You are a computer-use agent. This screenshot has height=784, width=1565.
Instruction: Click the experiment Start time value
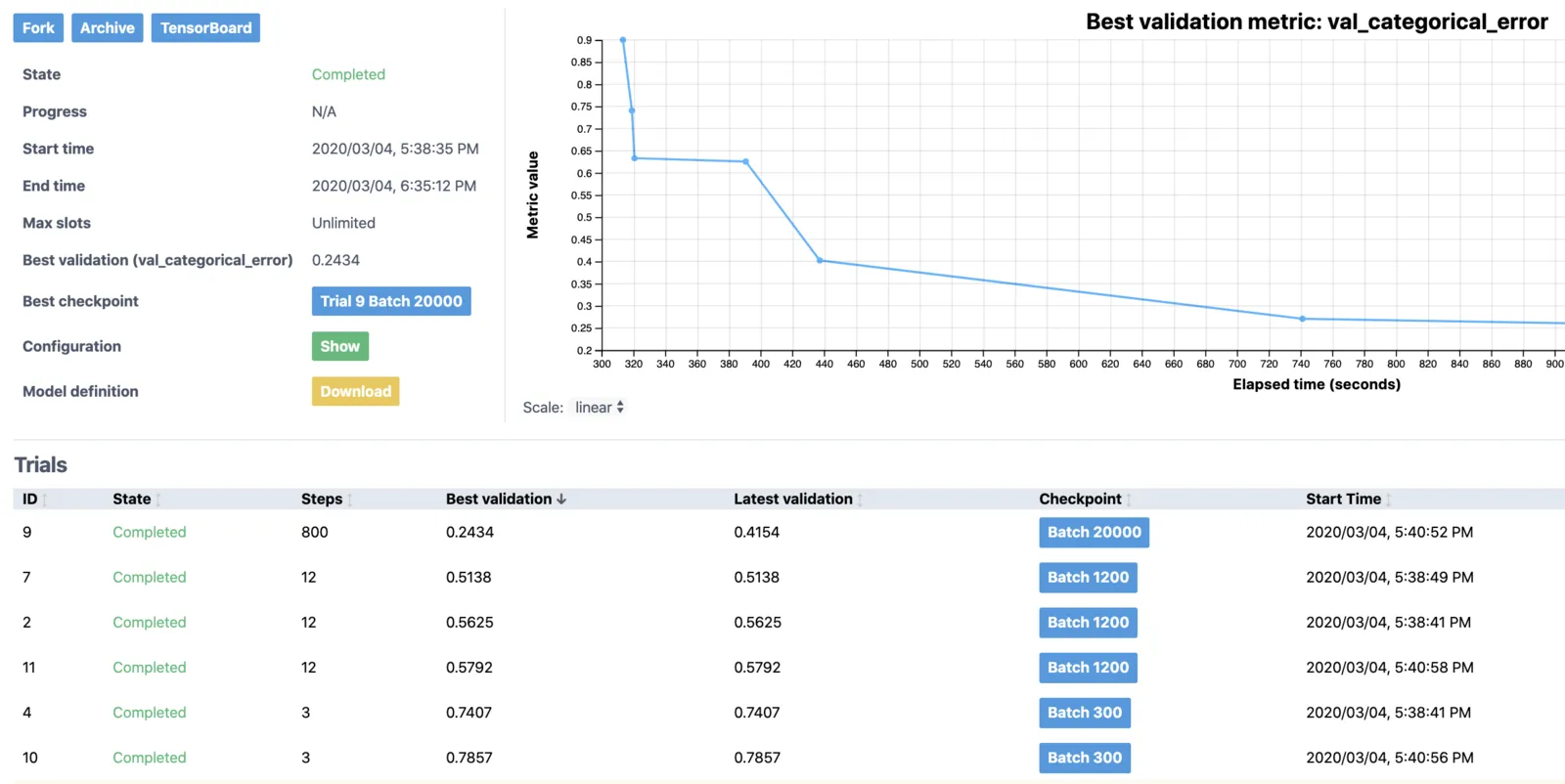[395, 149]
